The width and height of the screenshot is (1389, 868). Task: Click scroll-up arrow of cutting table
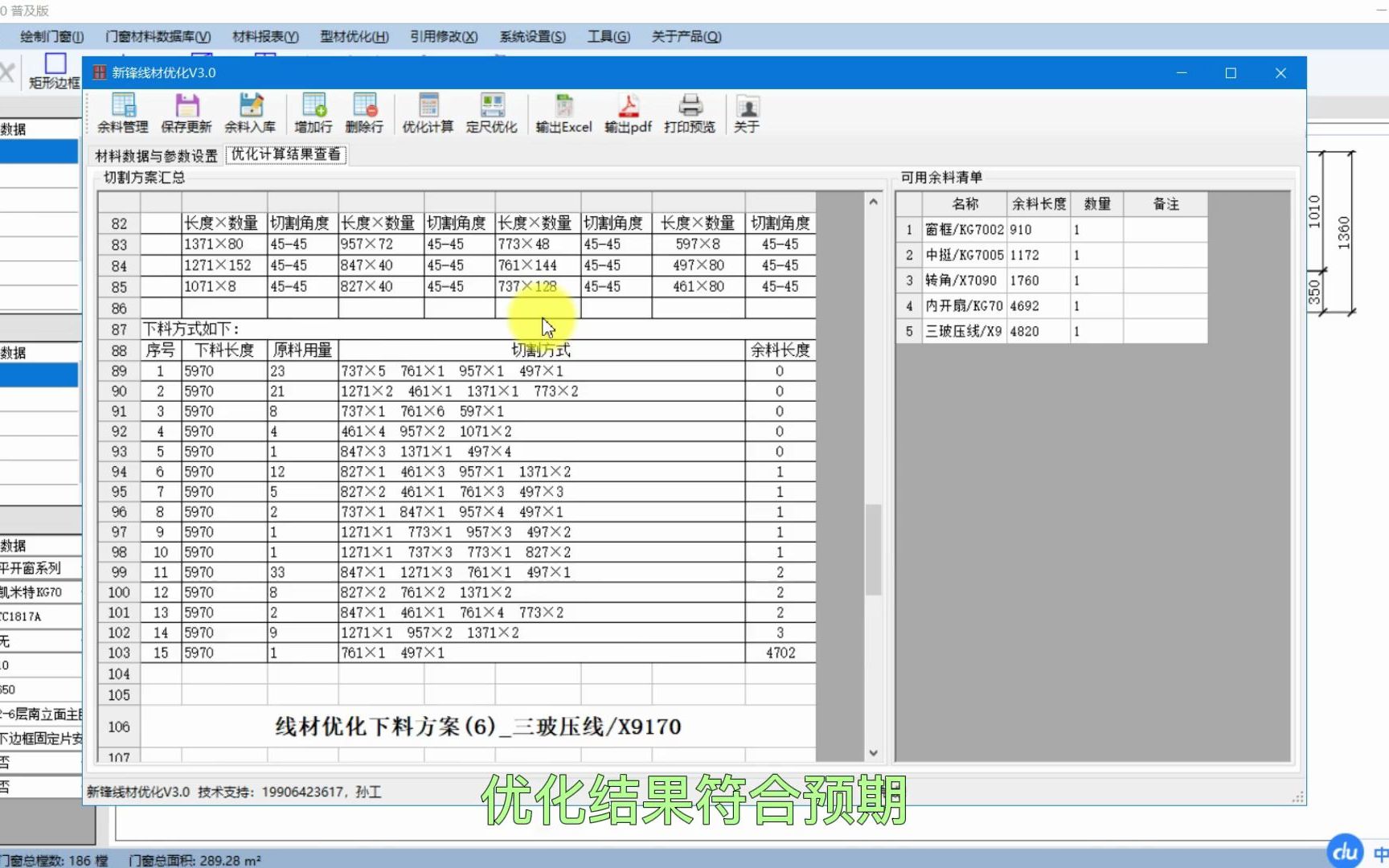(x=873, y=202)
